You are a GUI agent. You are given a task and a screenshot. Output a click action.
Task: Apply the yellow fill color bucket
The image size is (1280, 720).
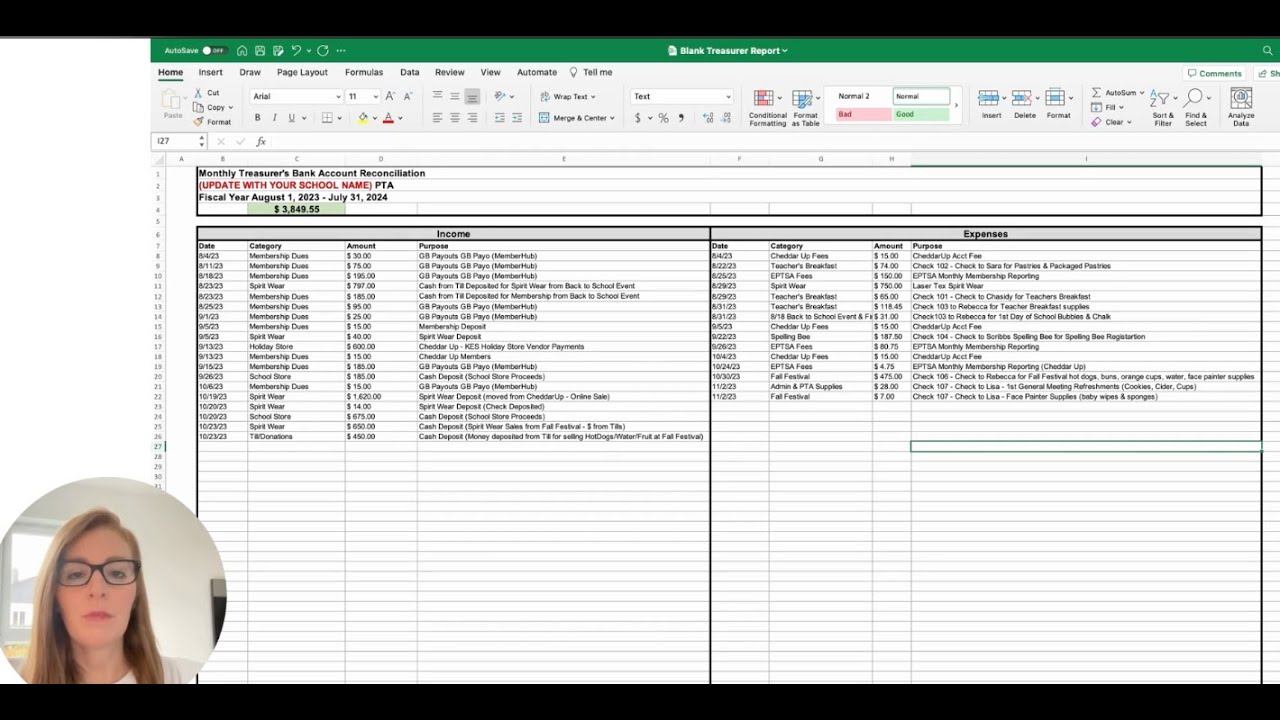coord(363,118)
